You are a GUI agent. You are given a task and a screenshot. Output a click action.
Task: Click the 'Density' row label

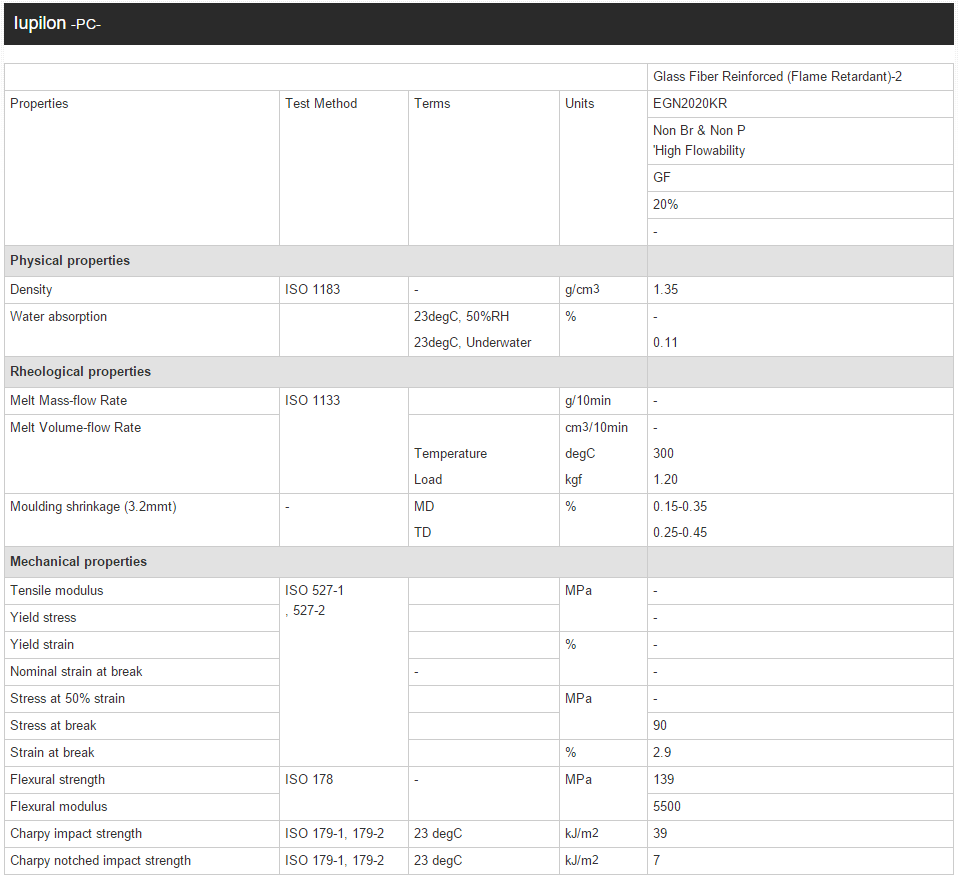pyautogui.click(x=31, y=289)
